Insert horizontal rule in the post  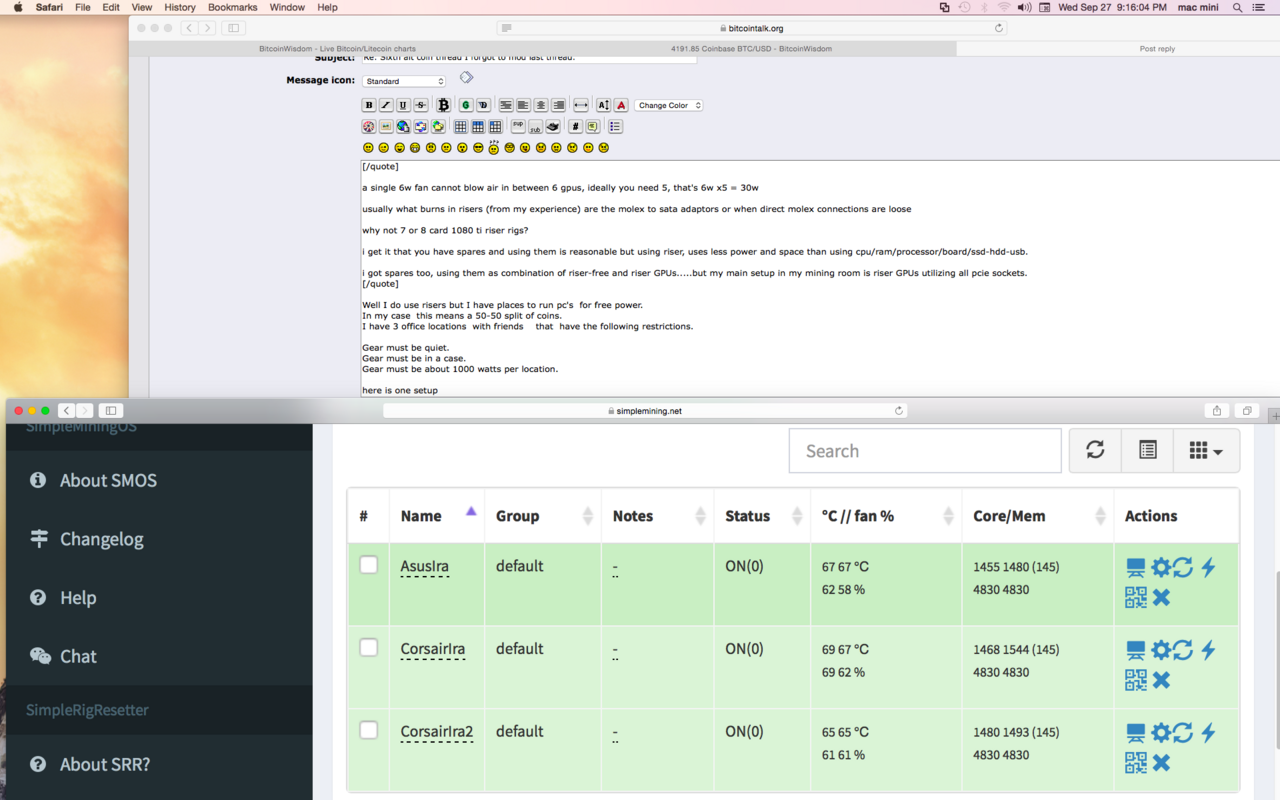tap(581, 105)
